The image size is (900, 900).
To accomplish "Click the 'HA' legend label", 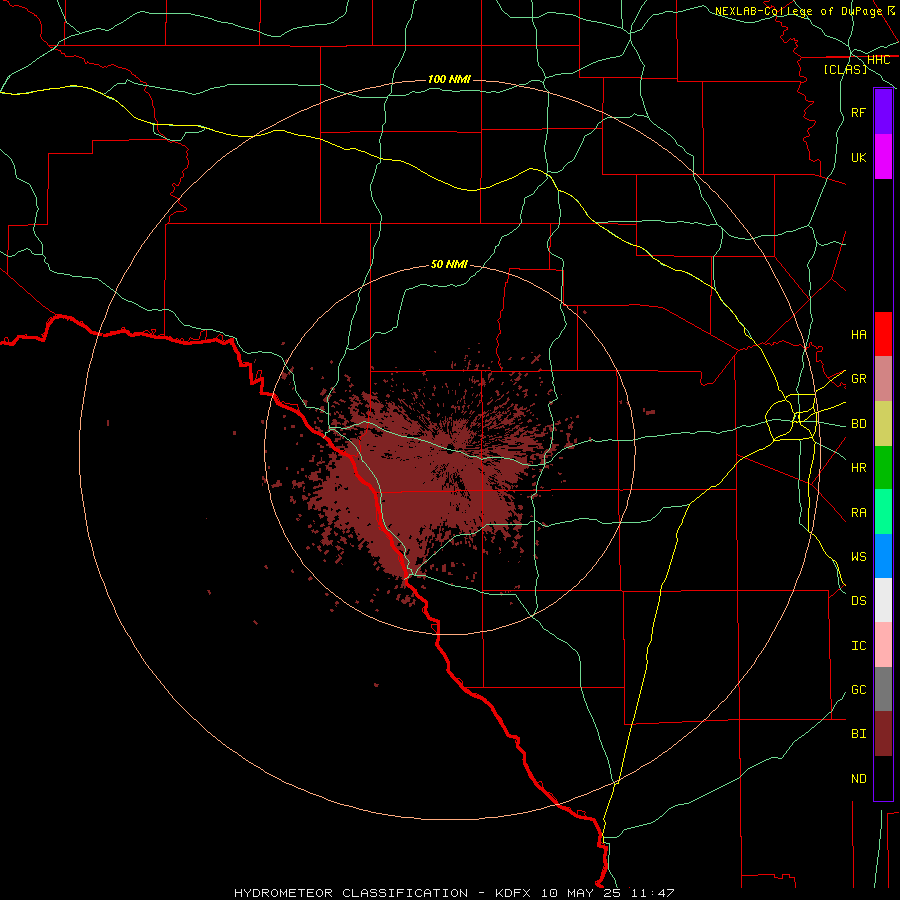I will click(859, 334).
